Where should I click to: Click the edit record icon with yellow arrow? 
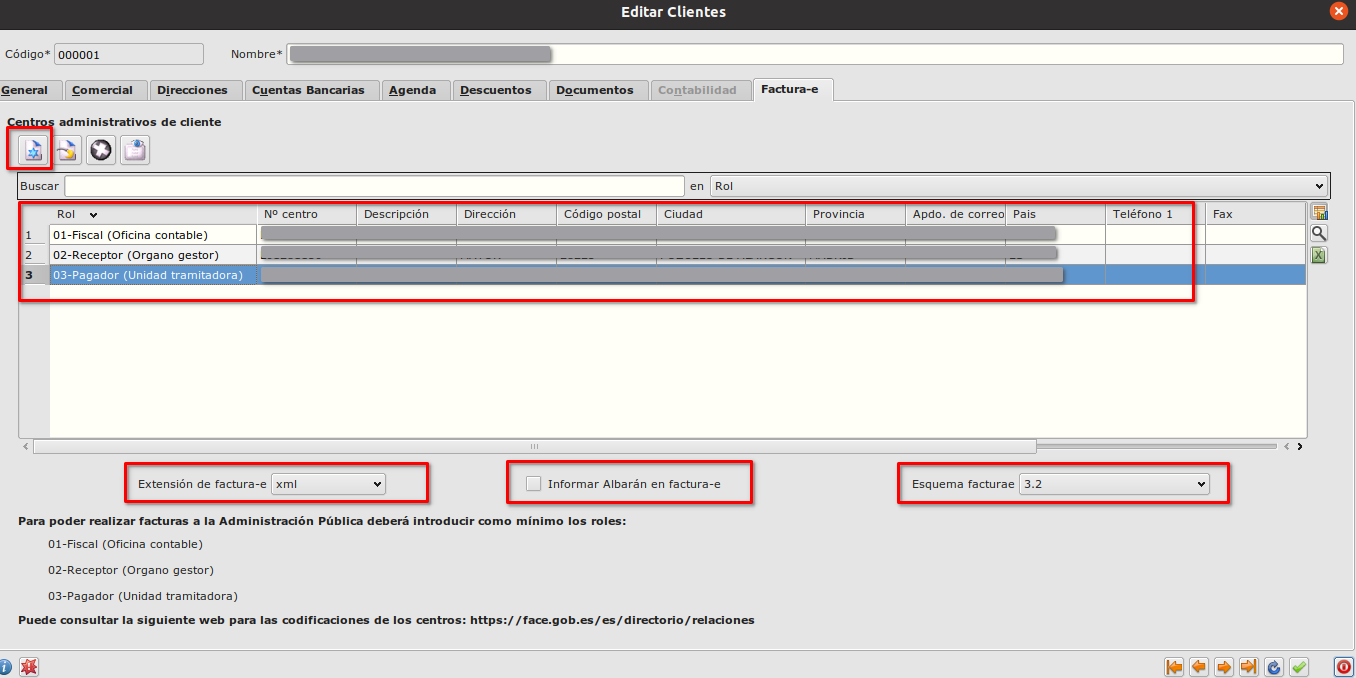point(67,150)
